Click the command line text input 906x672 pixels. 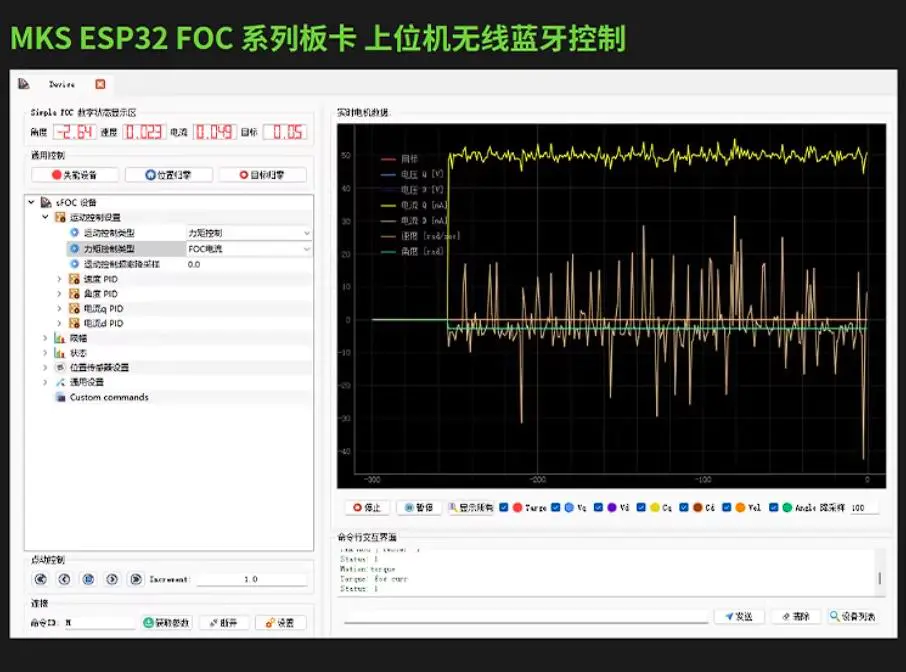(x=526, y=617)
